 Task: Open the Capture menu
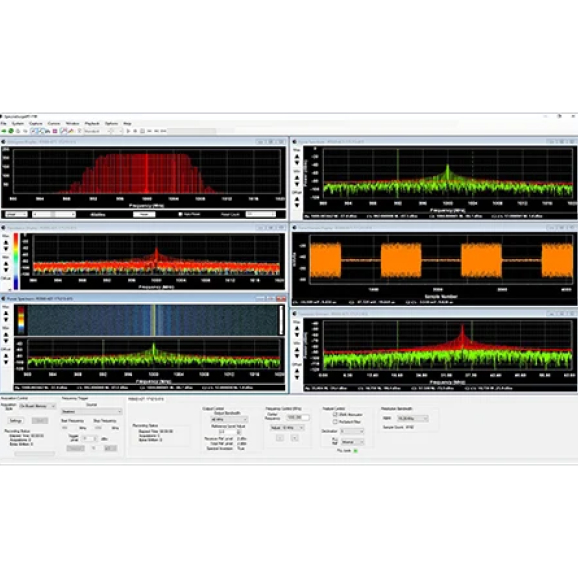36,123
